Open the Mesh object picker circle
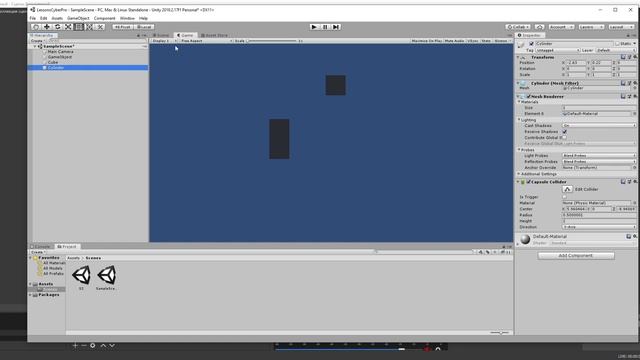The width and height of the screenshot is (640, 360). pos(635,88)
